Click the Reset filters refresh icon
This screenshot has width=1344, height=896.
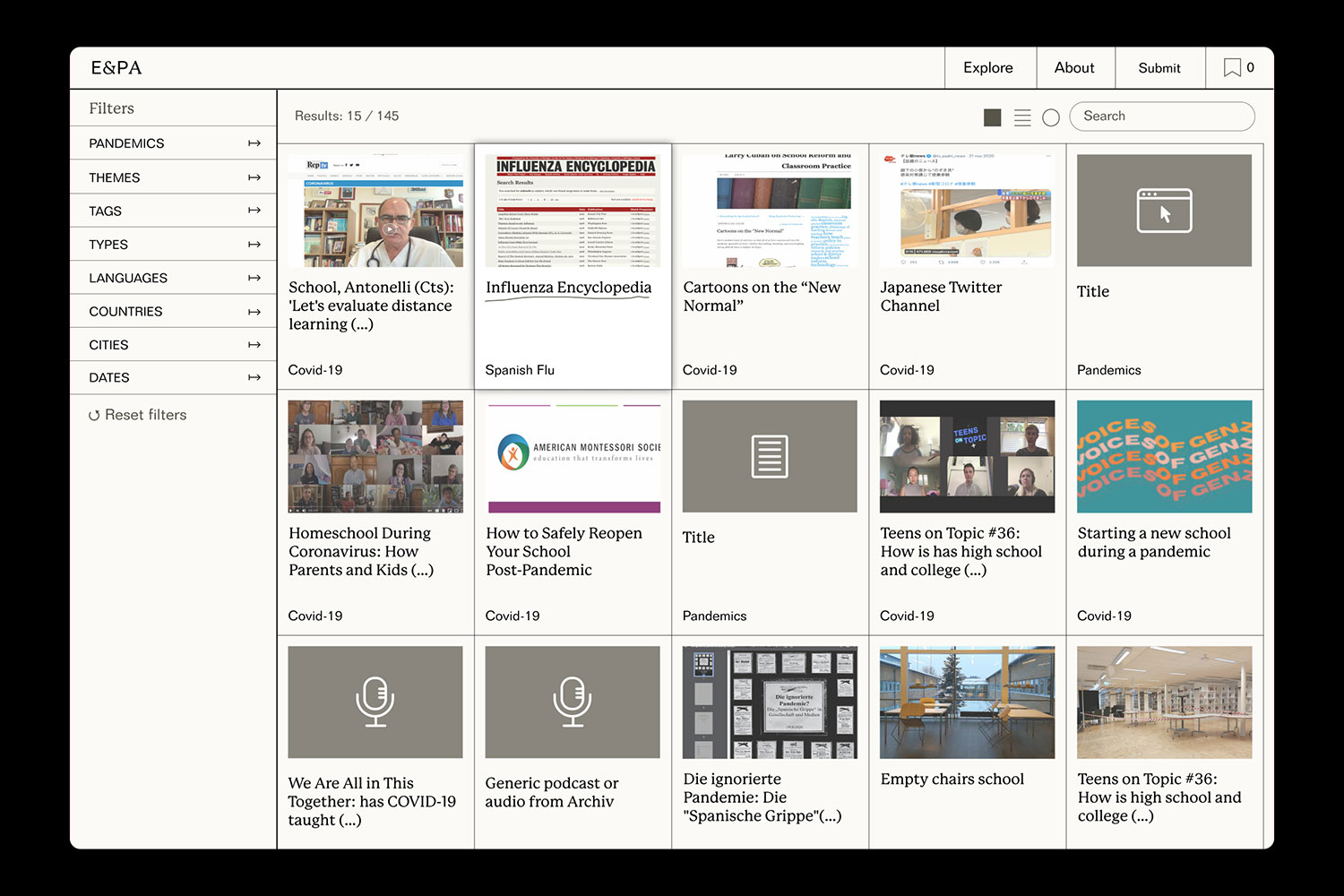(94, 416)
